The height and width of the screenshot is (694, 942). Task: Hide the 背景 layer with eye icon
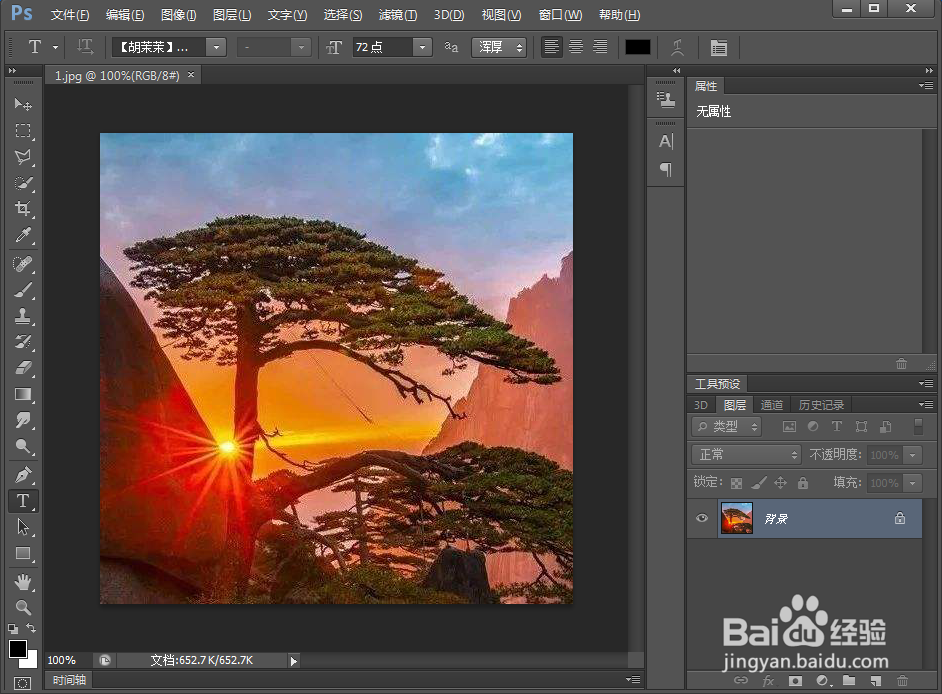(x=702, y=518)
